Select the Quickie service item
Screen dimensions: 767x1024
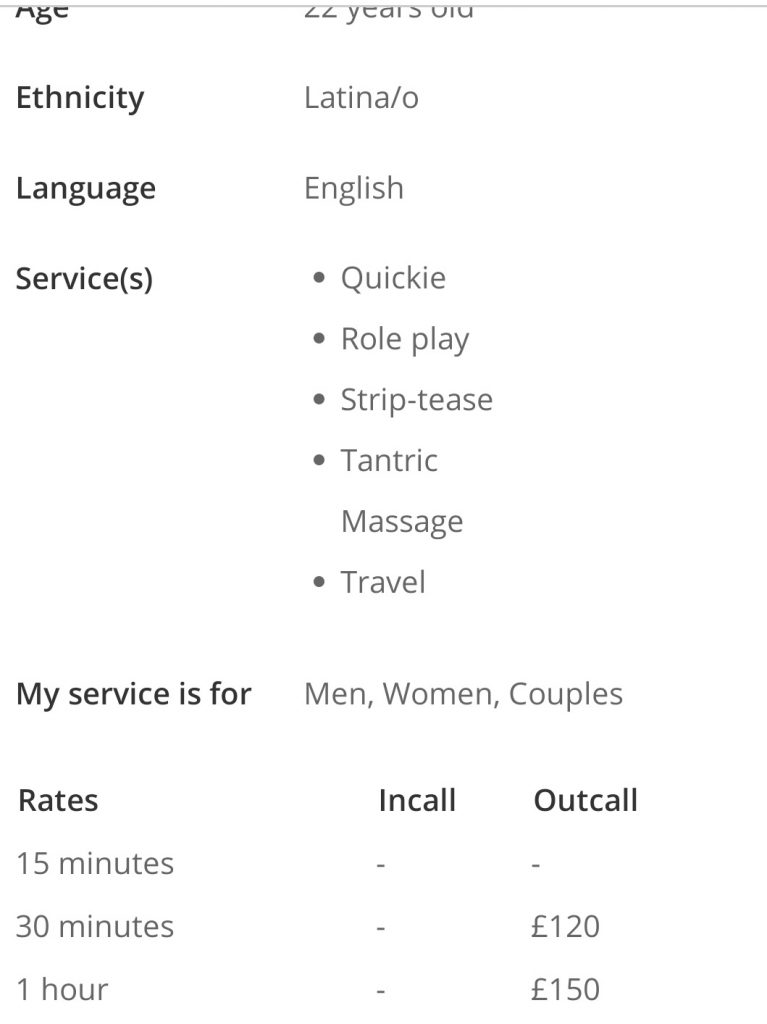point(393,278)
